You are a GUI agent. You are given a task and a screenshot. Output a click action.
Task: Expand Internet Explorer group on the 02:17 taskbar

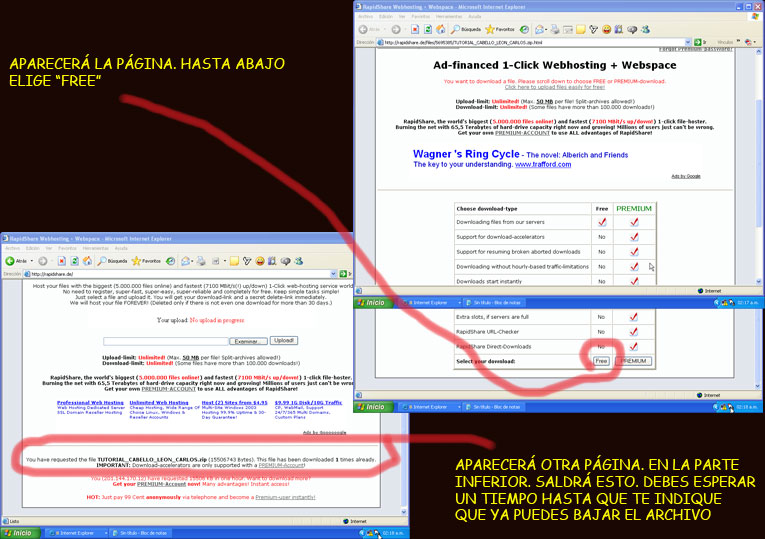tap(459, 303)
